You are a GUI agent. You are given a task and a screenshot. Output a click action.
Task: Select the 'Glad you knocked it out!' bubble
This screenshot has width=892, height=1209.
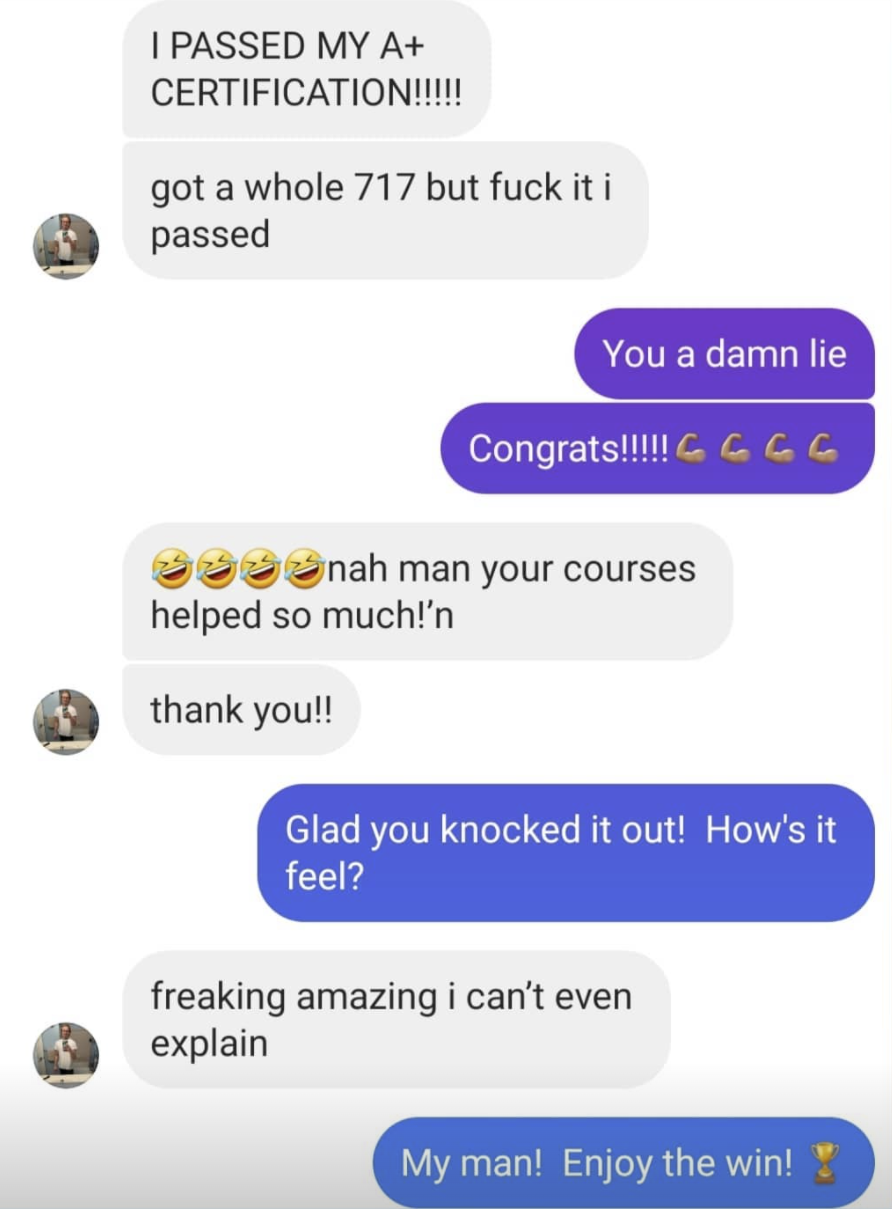(566, 852)
